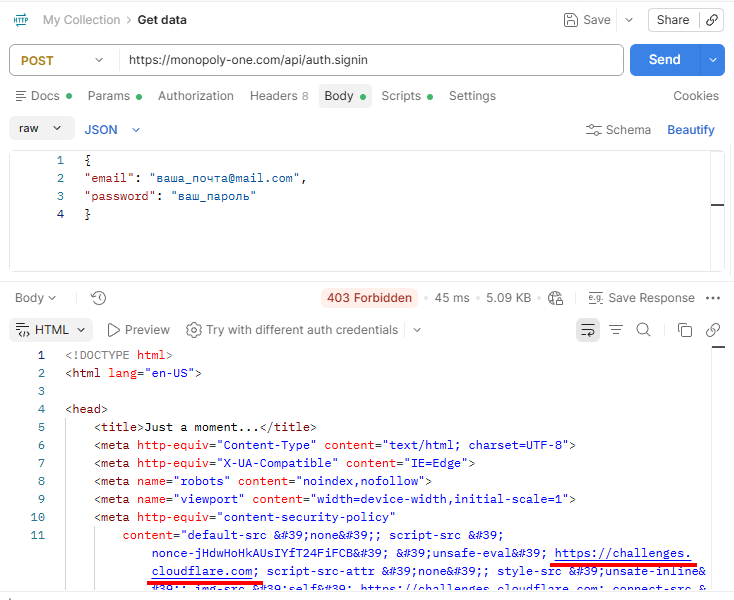Change the HTML response format dropdown
This screenshot has width=734, height=600.
[51, 330]
